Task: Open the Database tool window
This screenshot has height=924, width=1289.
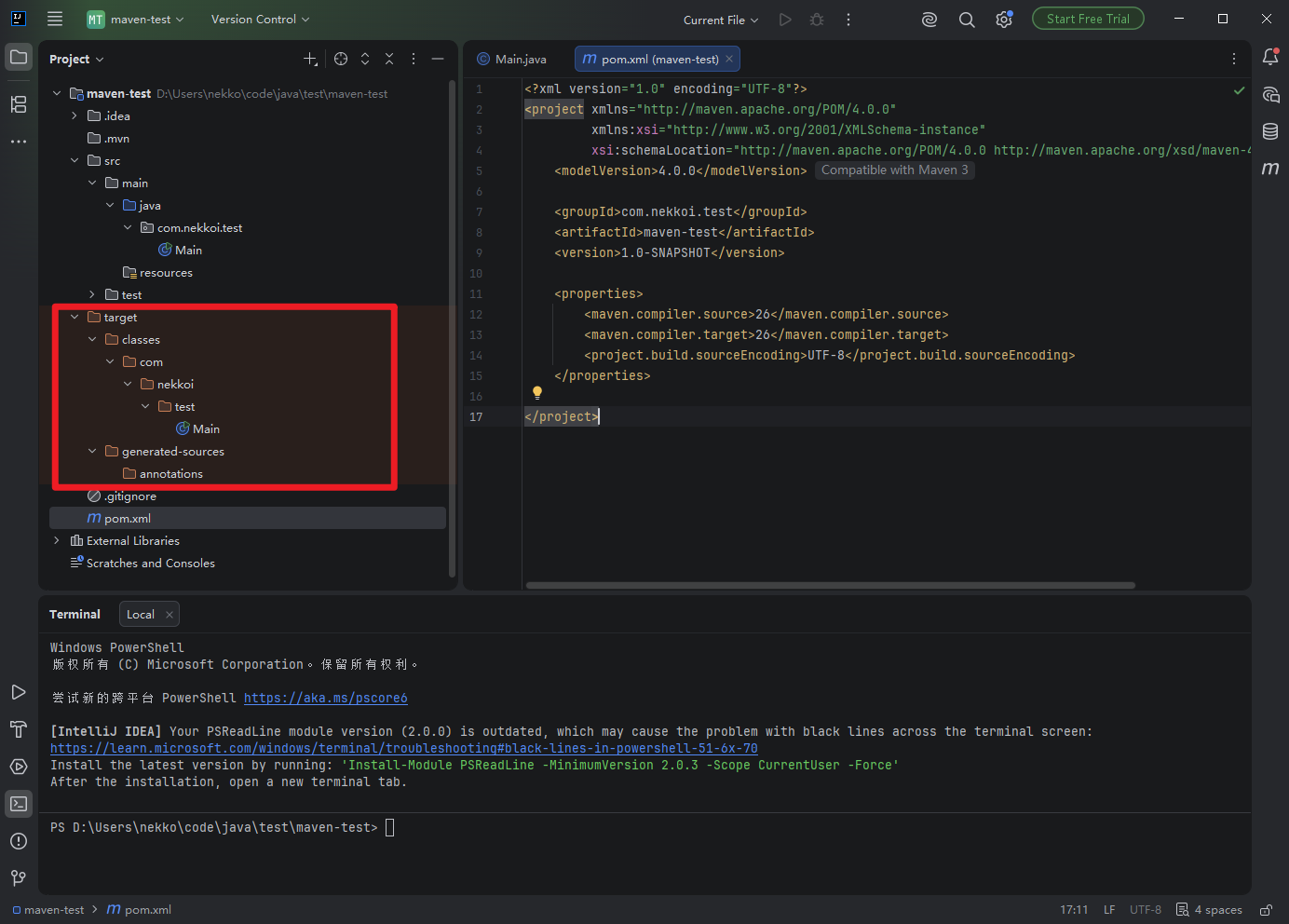Action: [1270, 131]
